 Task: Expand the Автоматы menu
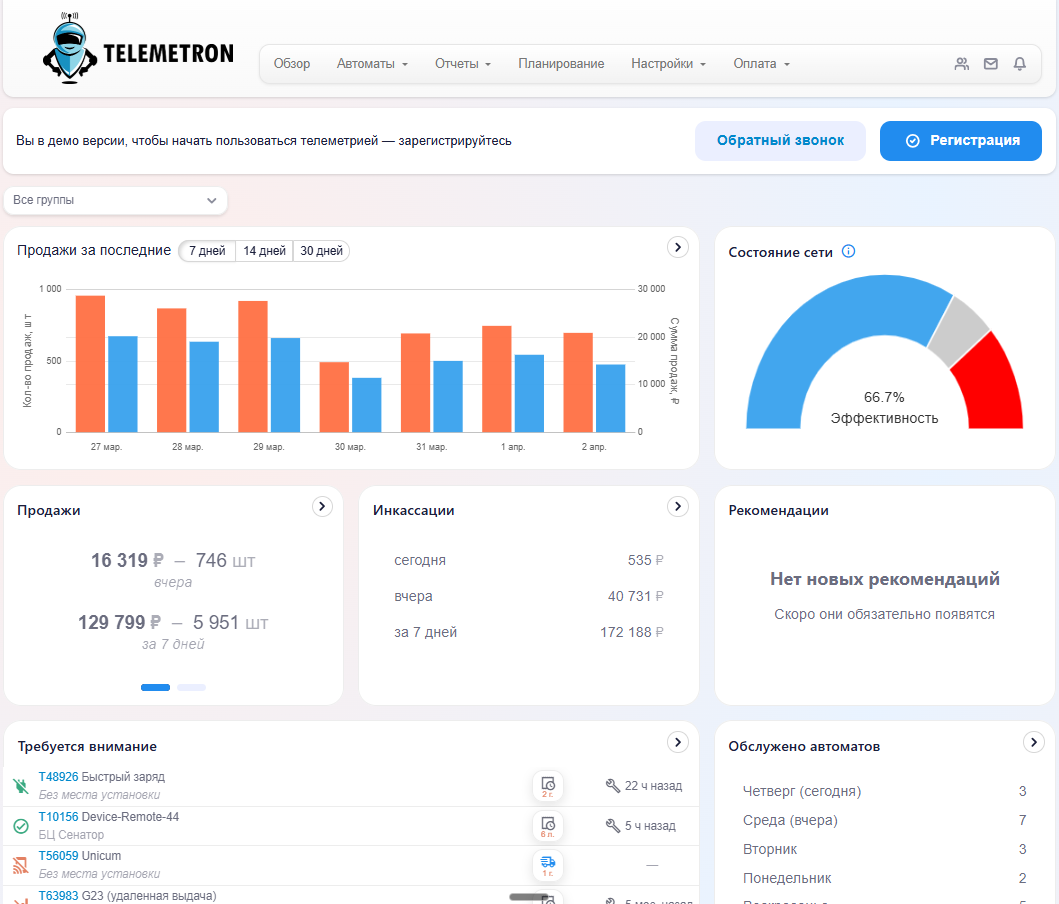tap(372, 64)
